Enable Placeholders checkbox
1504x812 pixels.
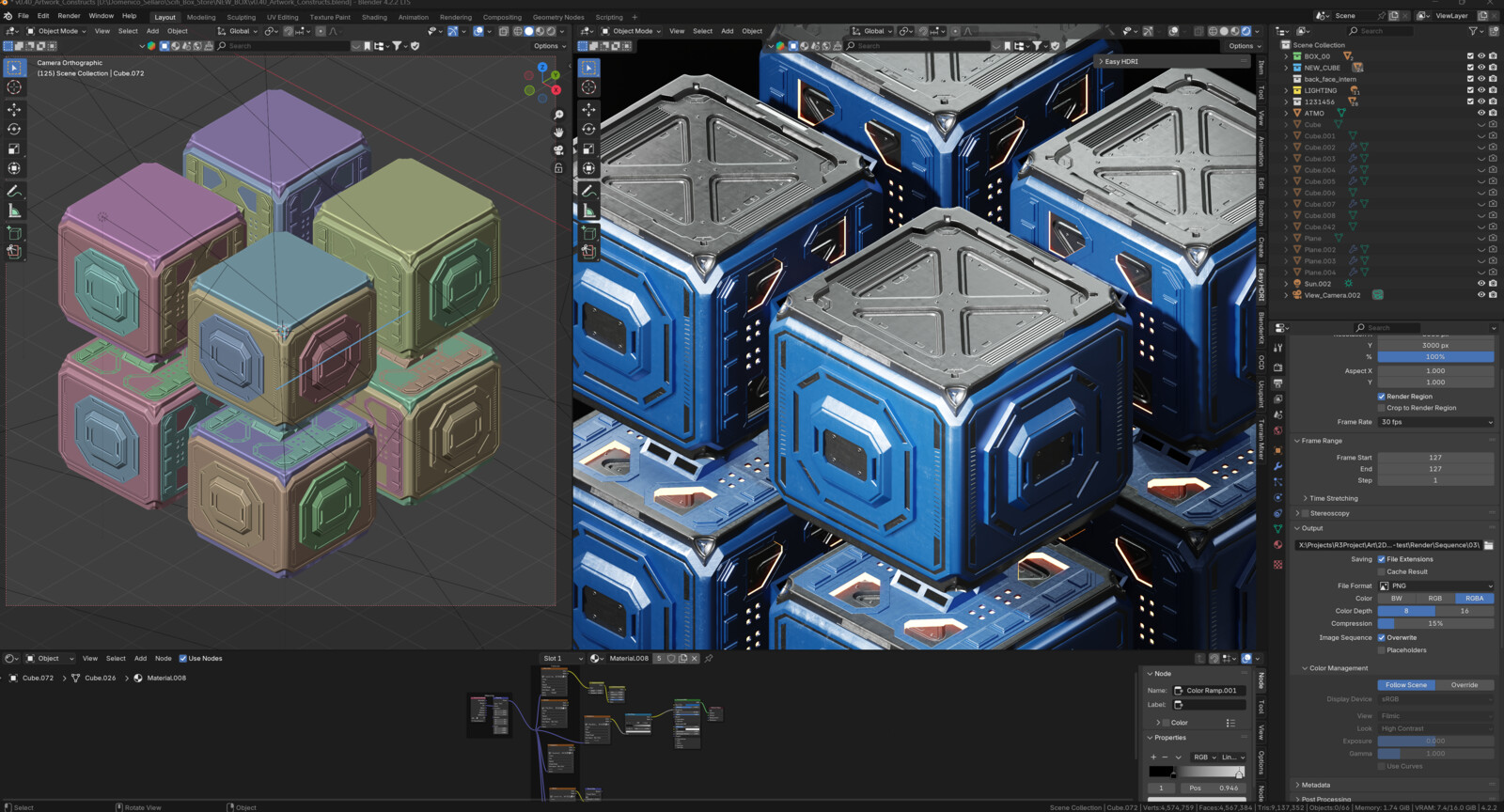coord(1382,650)
